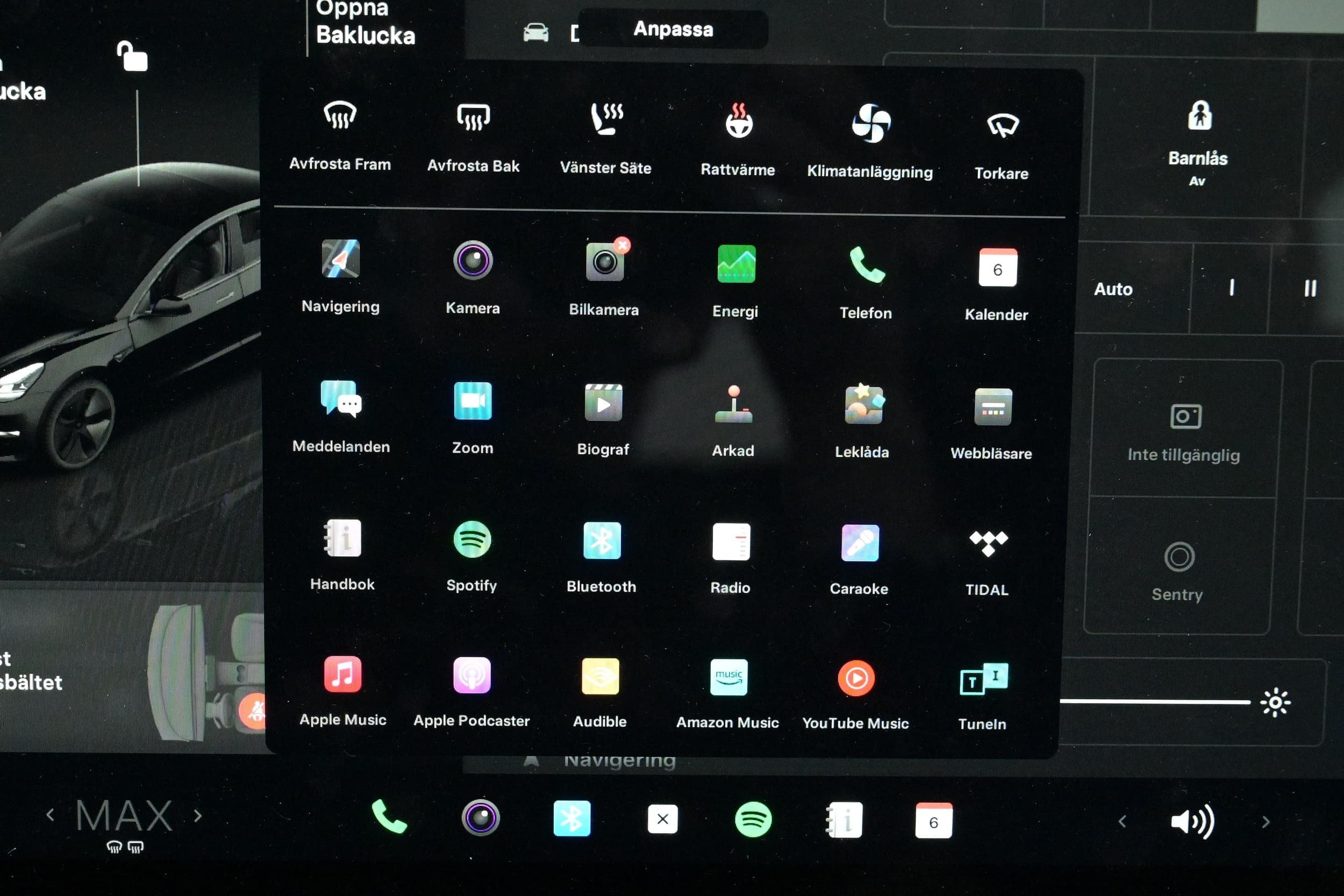Screen dimensions: 1344x896
Task: Adjust the display brightness slider
Action: click(x=1155, y=701)
